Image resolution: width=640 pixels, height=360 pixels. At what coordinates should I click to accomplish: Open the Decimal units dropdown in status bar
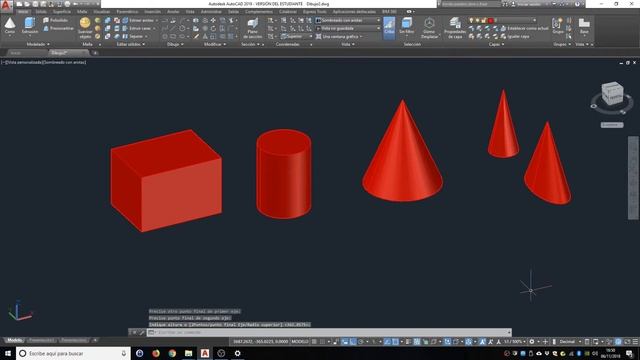click(570, 342)
